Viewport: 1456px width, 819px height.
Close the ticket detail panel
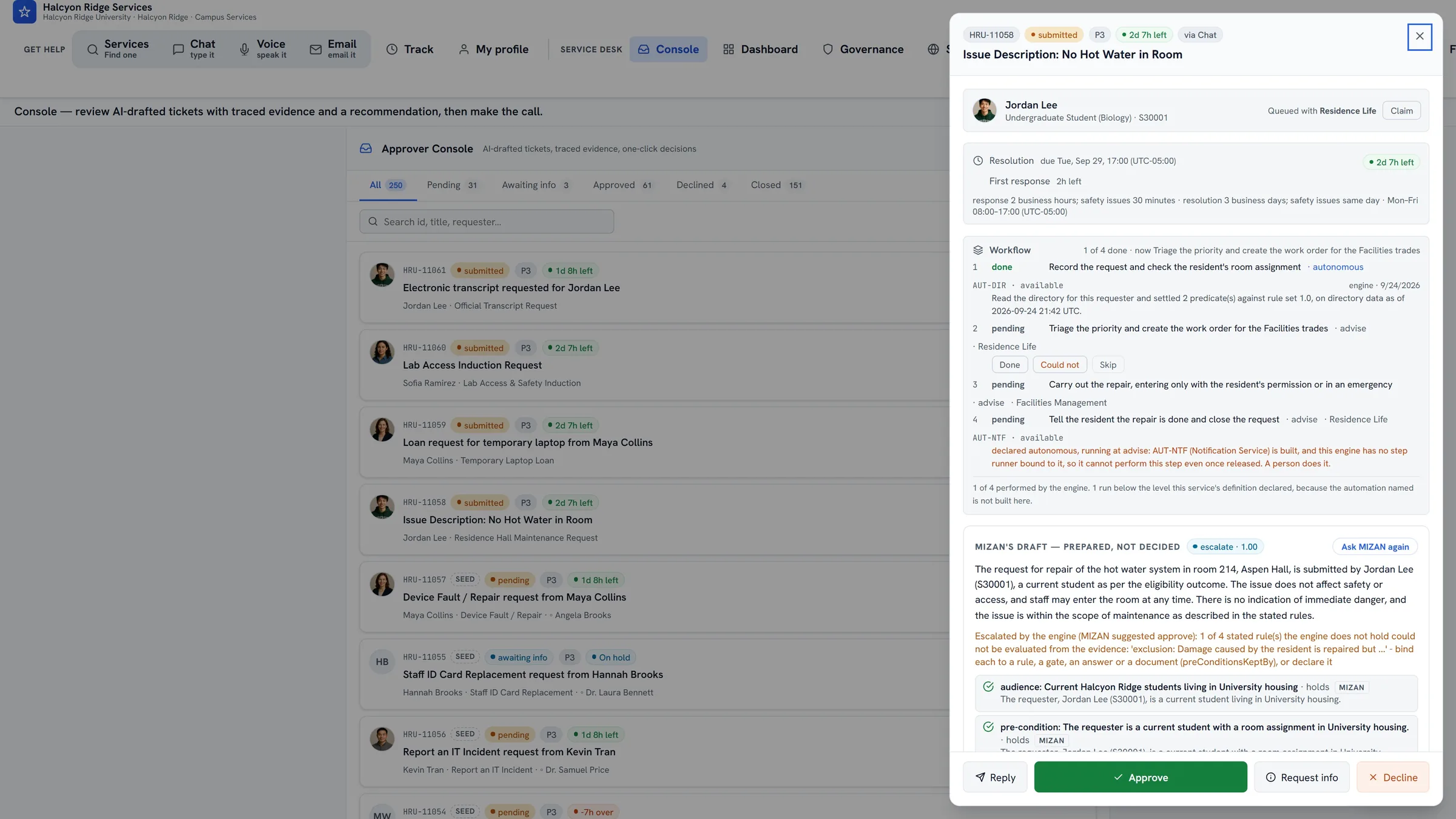pyautogui.click(x=1420, y=36)
